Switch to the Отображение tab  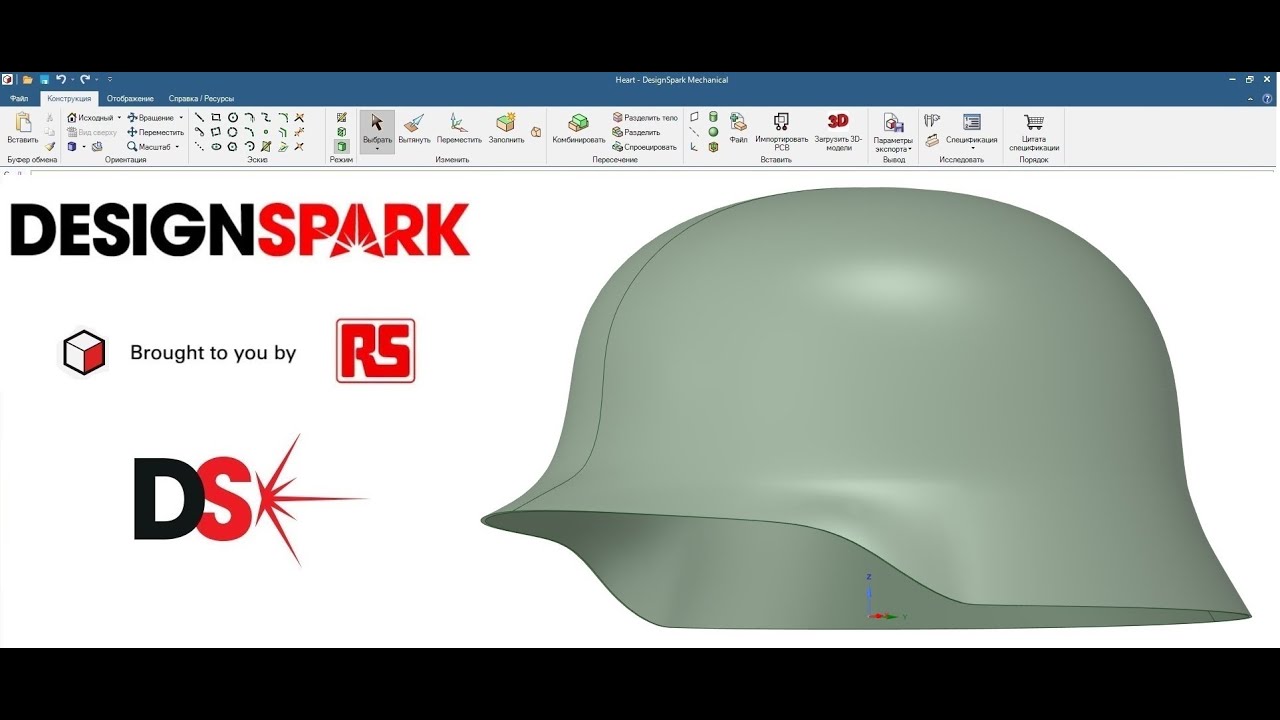(x=130, y=98)
